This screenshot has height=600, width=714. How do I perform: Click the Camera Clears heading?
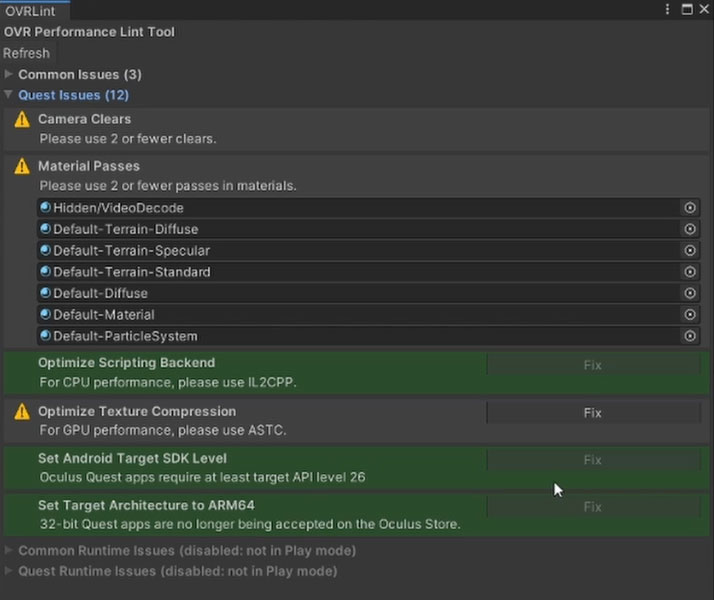tap(84, 119)
